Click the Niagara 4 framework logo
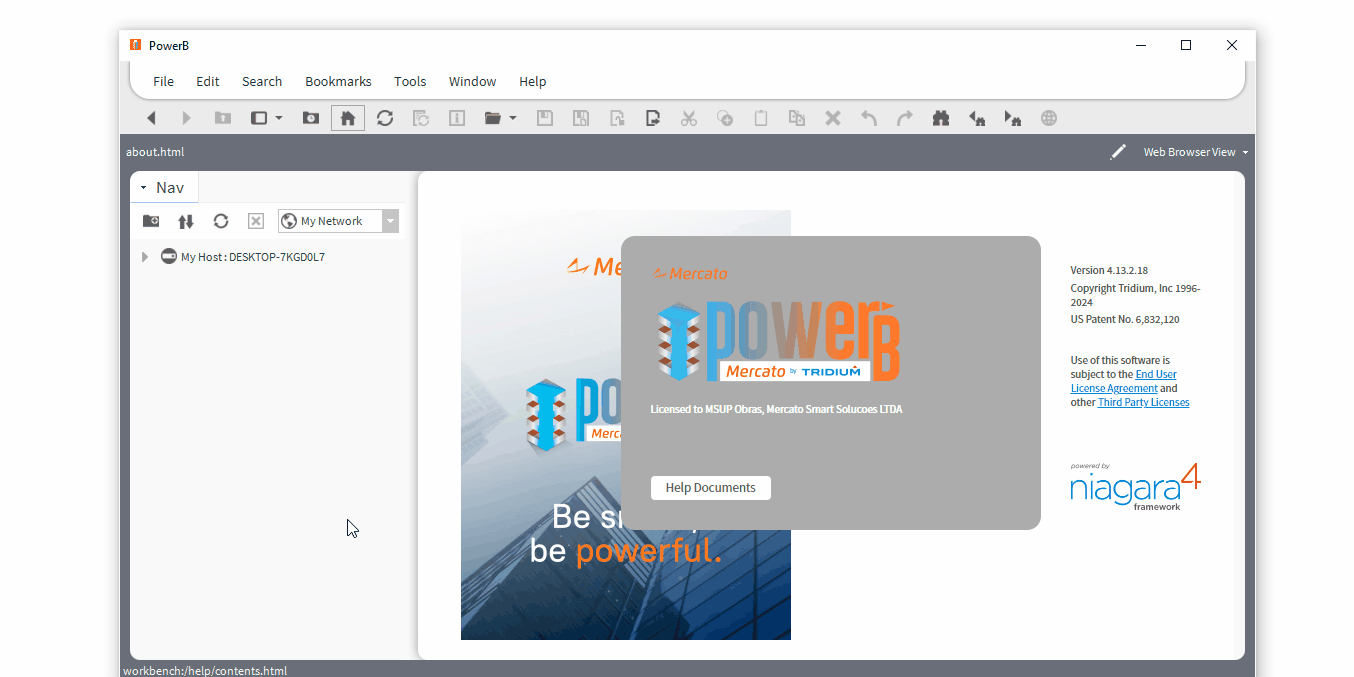 tap(1135, 487)
